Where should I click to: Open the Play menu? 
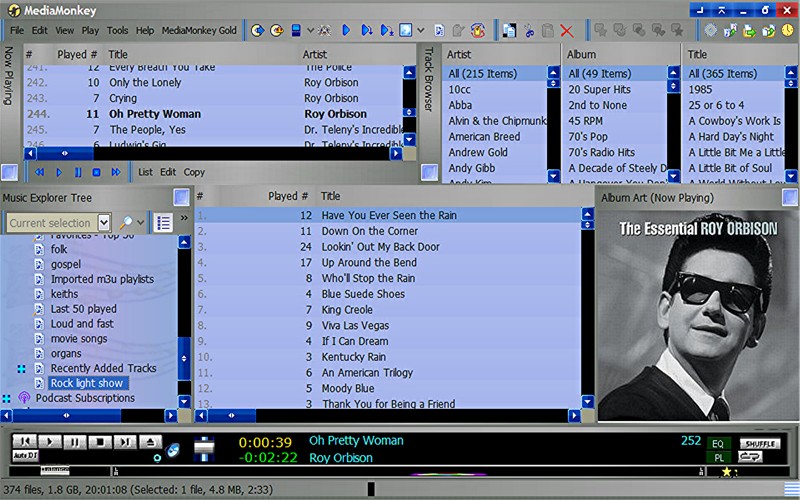[90, 31]
